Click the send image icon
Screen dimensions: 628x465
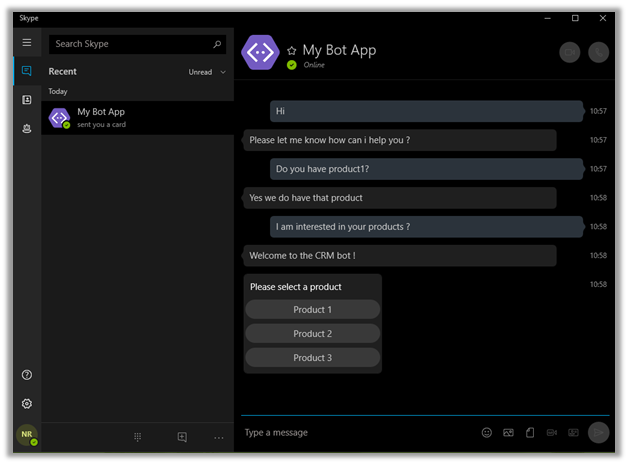pyautogui.click(x=509, y=433)
